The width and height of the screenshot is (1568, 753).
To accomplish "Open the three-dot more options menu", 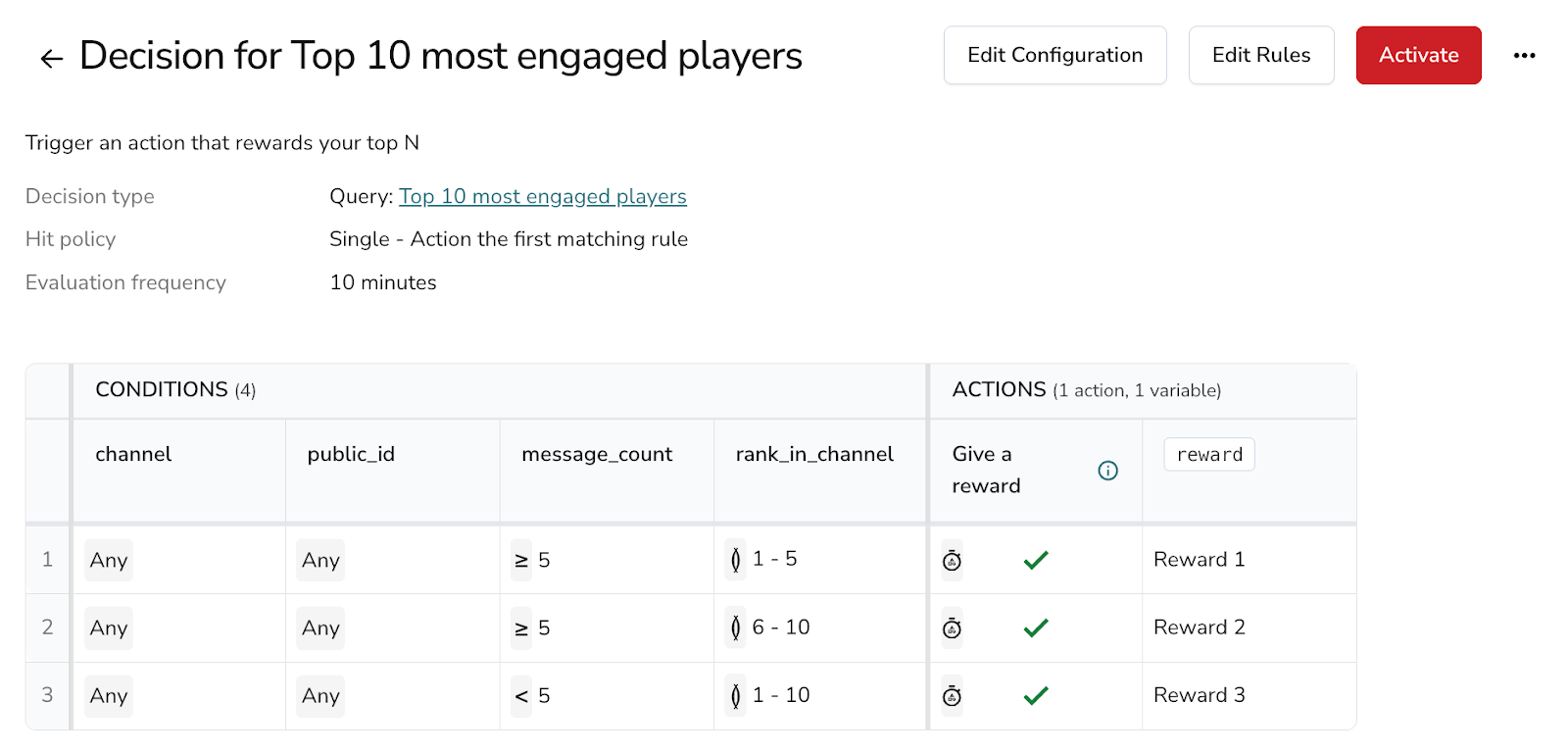I will [1524, 56].
